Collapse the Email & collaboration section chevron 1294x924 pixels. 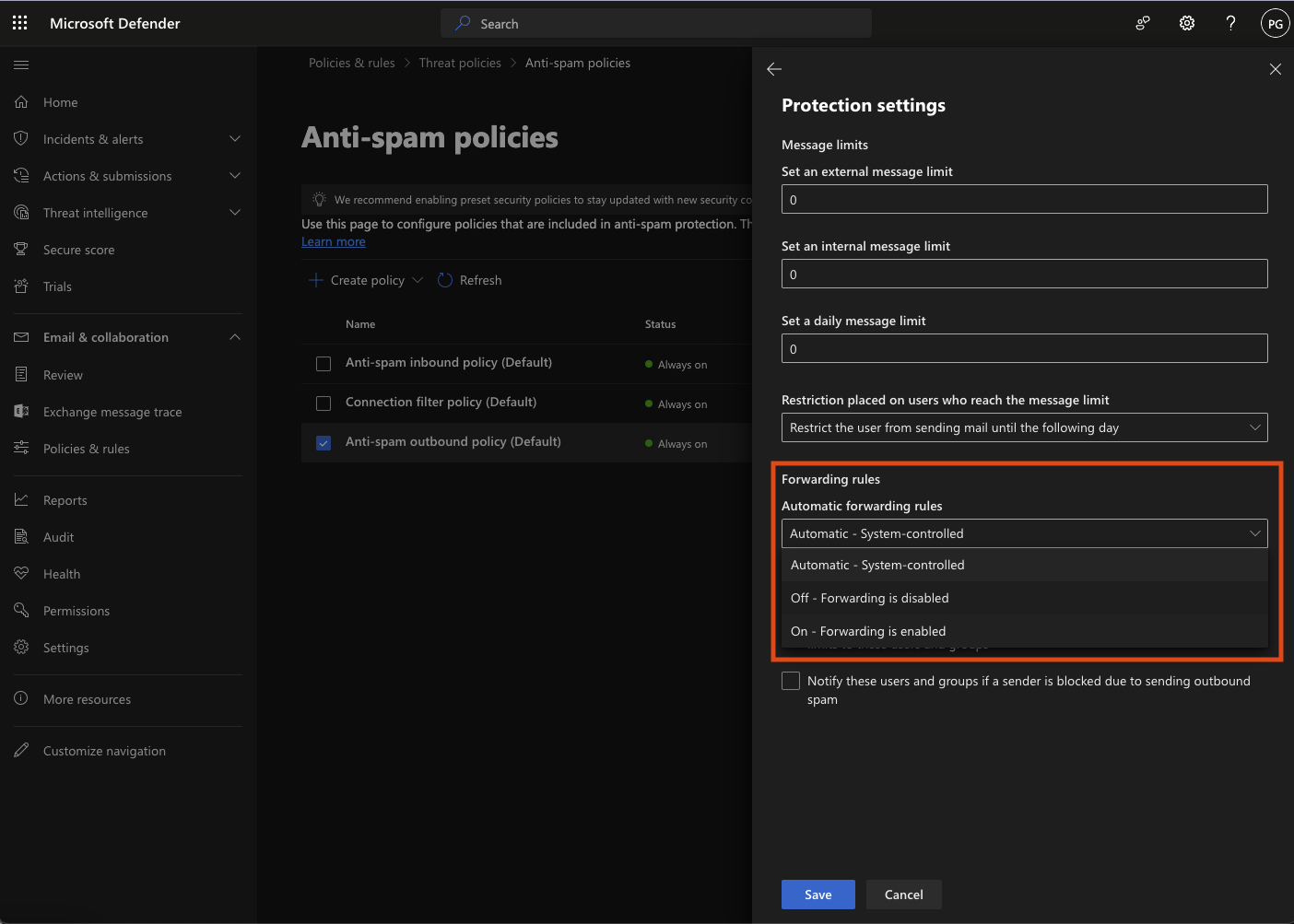235,337
